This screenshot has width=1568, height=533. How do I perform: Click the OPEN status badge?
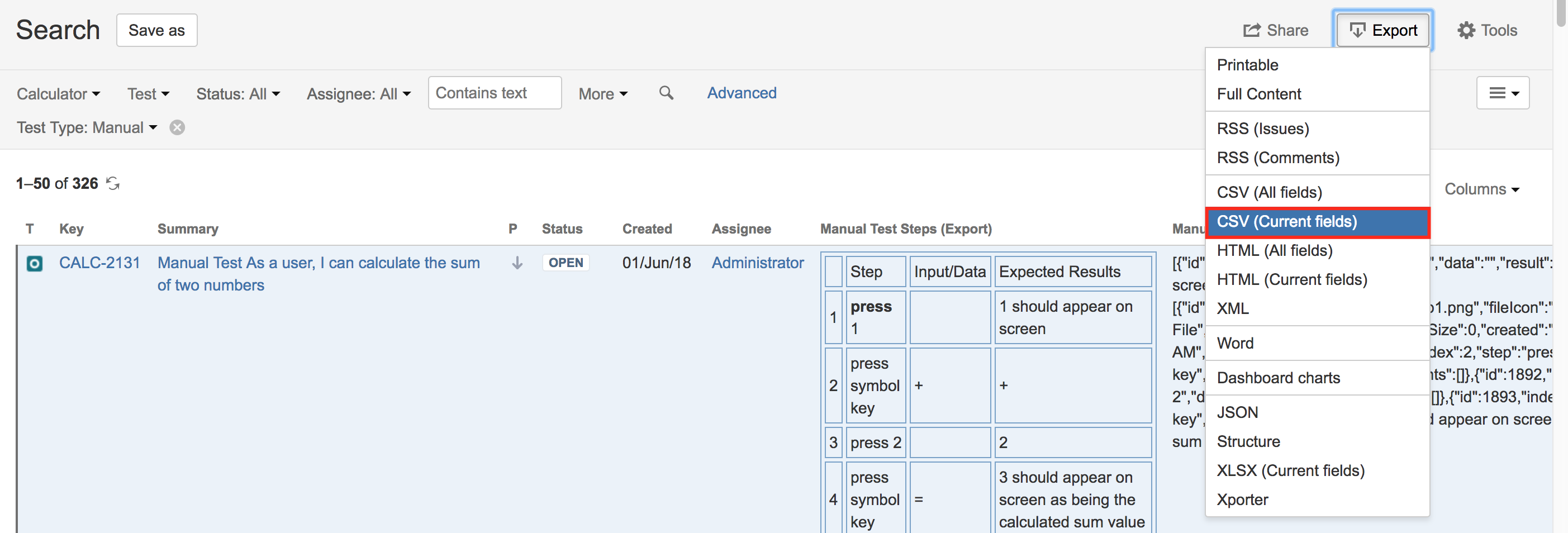click(x=566, y=263)
